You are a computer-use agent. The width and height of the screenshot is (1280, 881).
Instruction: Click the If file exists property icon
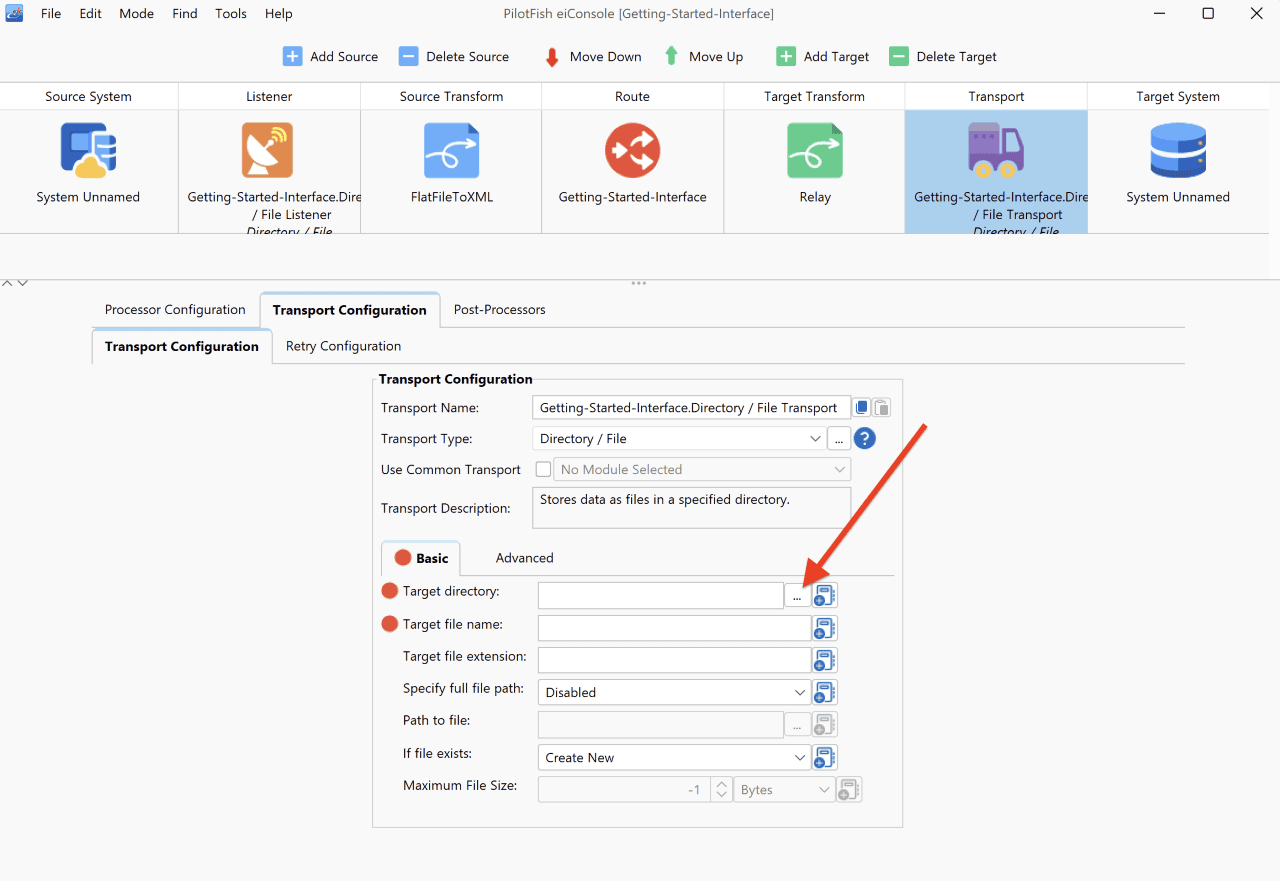click(825, 757)
